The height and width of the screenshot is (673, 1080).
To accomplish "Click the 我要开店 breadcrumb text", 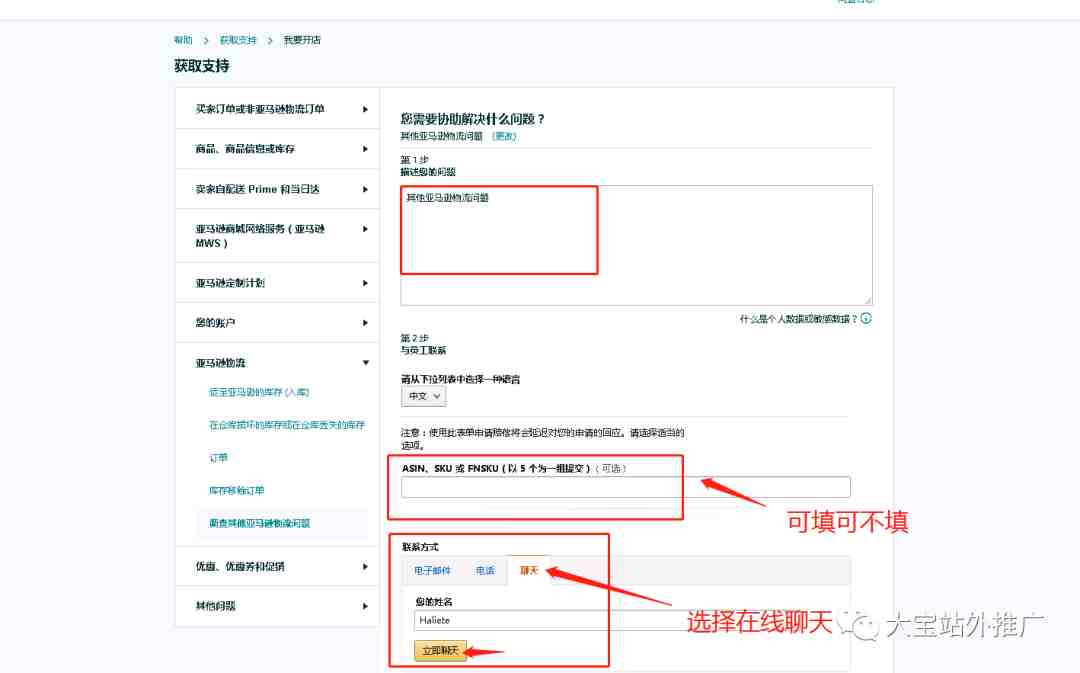I will coord(302,40).
